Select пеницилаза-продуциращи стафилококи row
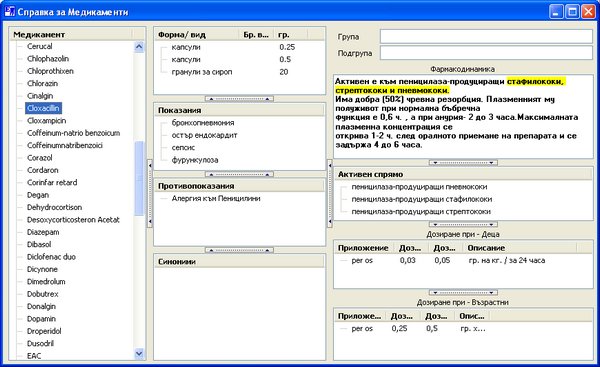 (422, 199)
